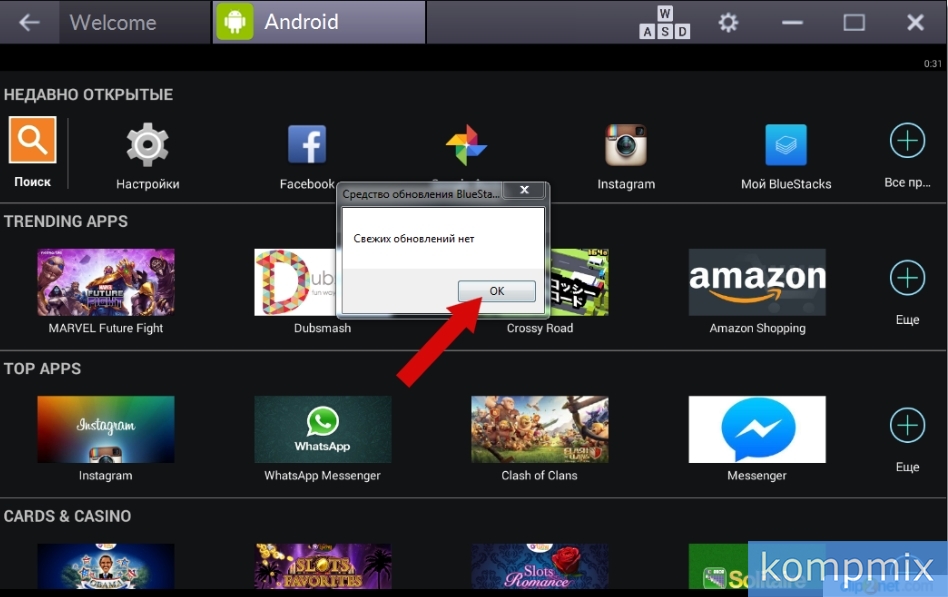Open the Facebook app icon
Screen dimensions: 948x597
pyautogui.click(x=307, y=145)
